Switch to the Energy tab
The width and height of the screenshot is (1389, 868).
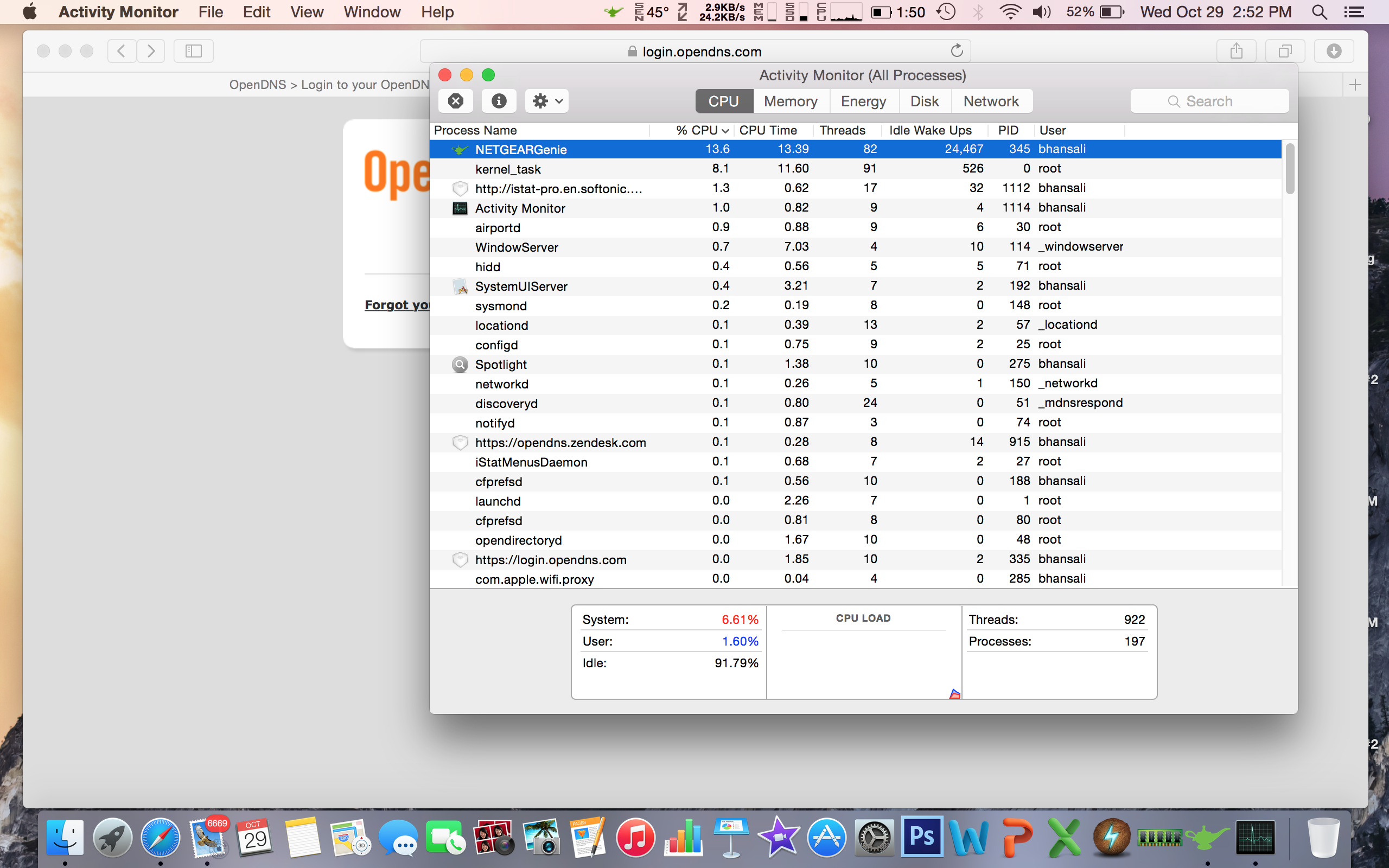coord(863,101)
